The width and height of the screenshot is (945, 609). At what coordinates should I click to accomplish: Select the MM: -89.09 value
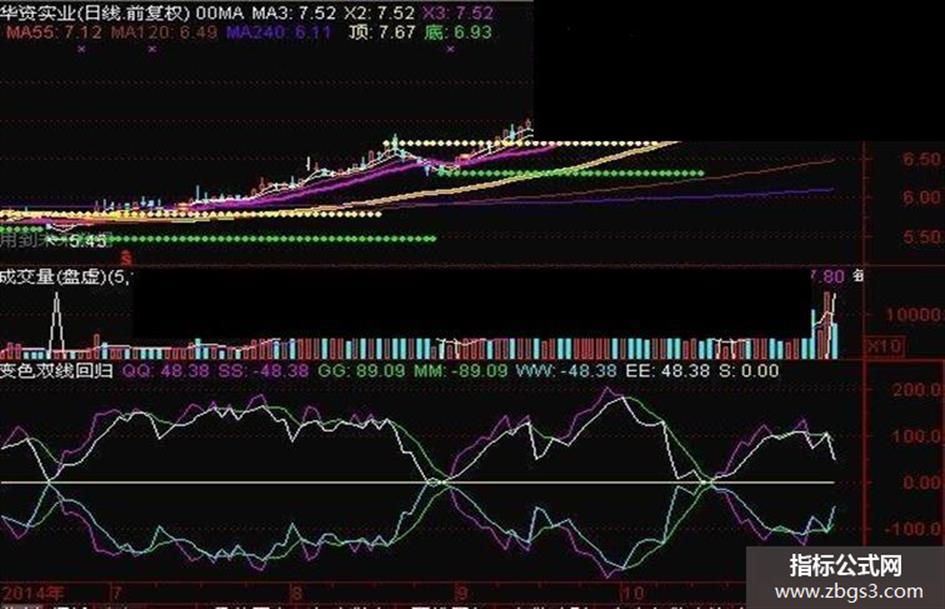click(x=460, y=371)
